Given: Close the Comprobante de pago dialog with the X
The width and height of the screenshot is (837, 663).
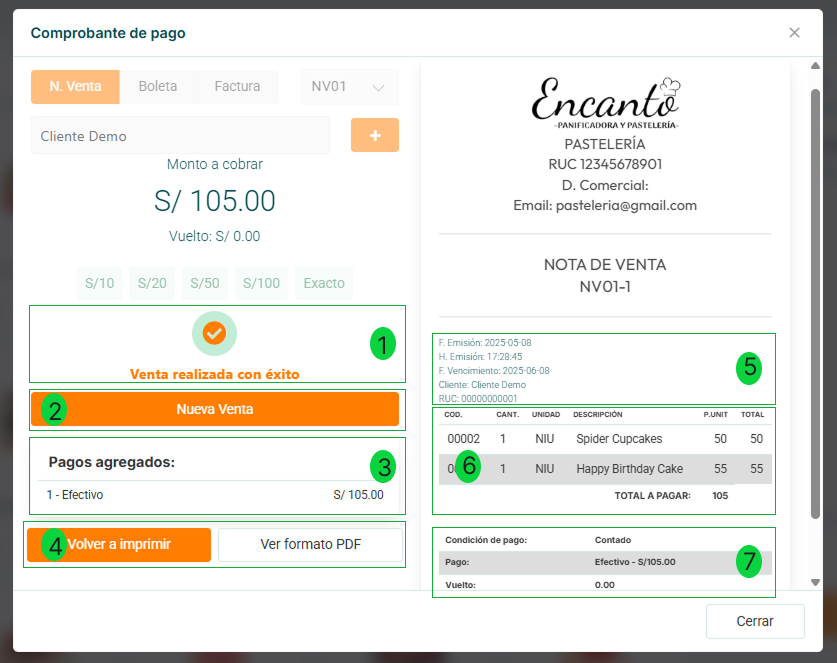Looking at the screenshot, I should [x=794, y=32].
